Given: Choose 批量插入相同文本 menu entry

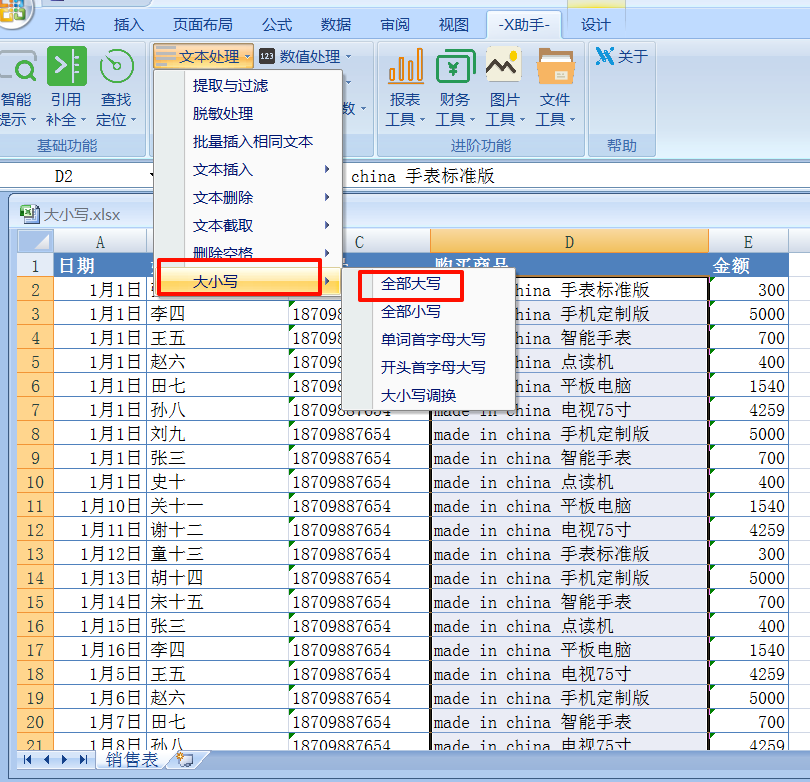Looking at the screenshot, I should click(253, 141).
